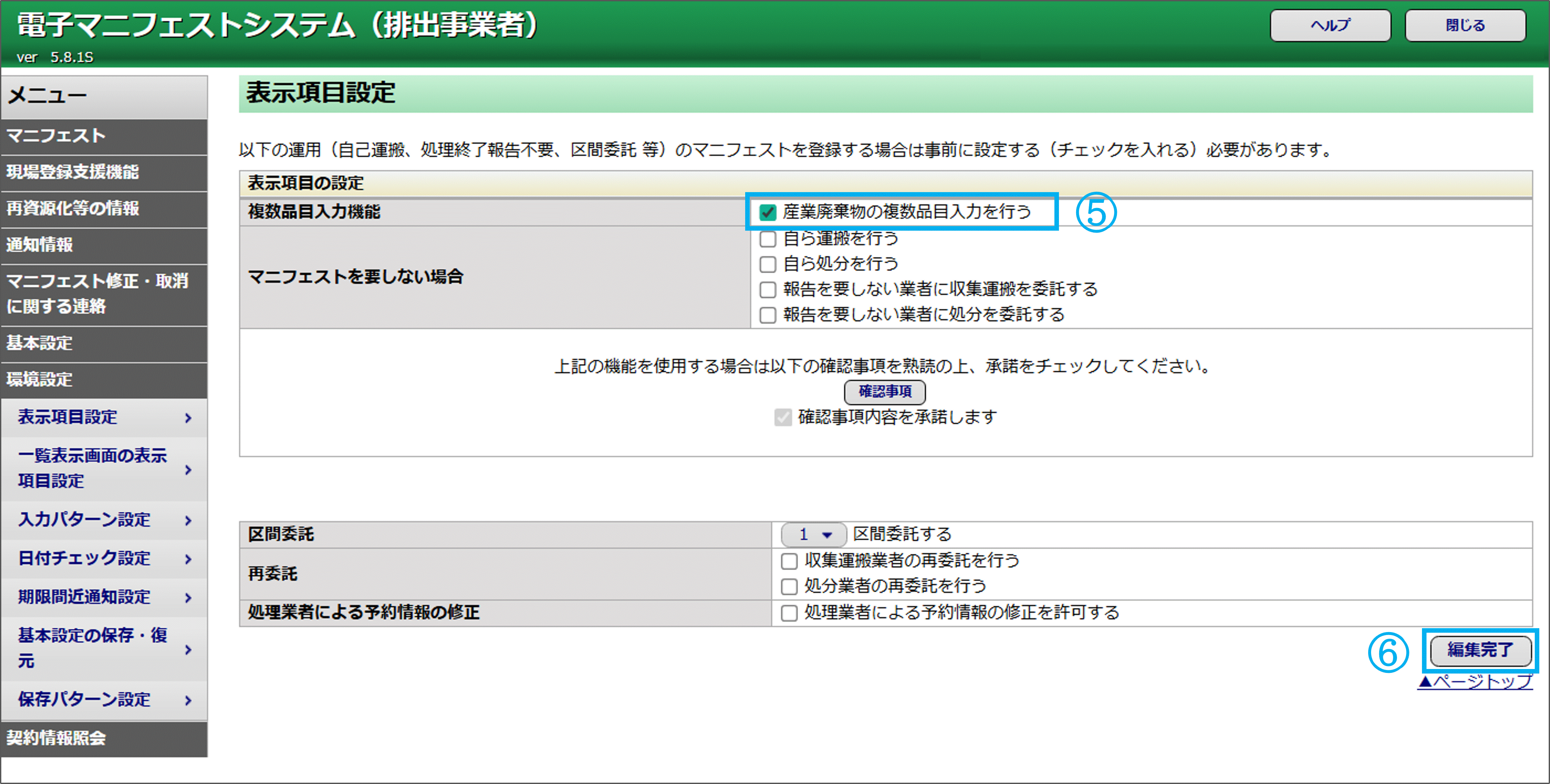
Task: Tick 収集運搬業者の再委託を行う checkbox
Action: click(x=789, y=561)
